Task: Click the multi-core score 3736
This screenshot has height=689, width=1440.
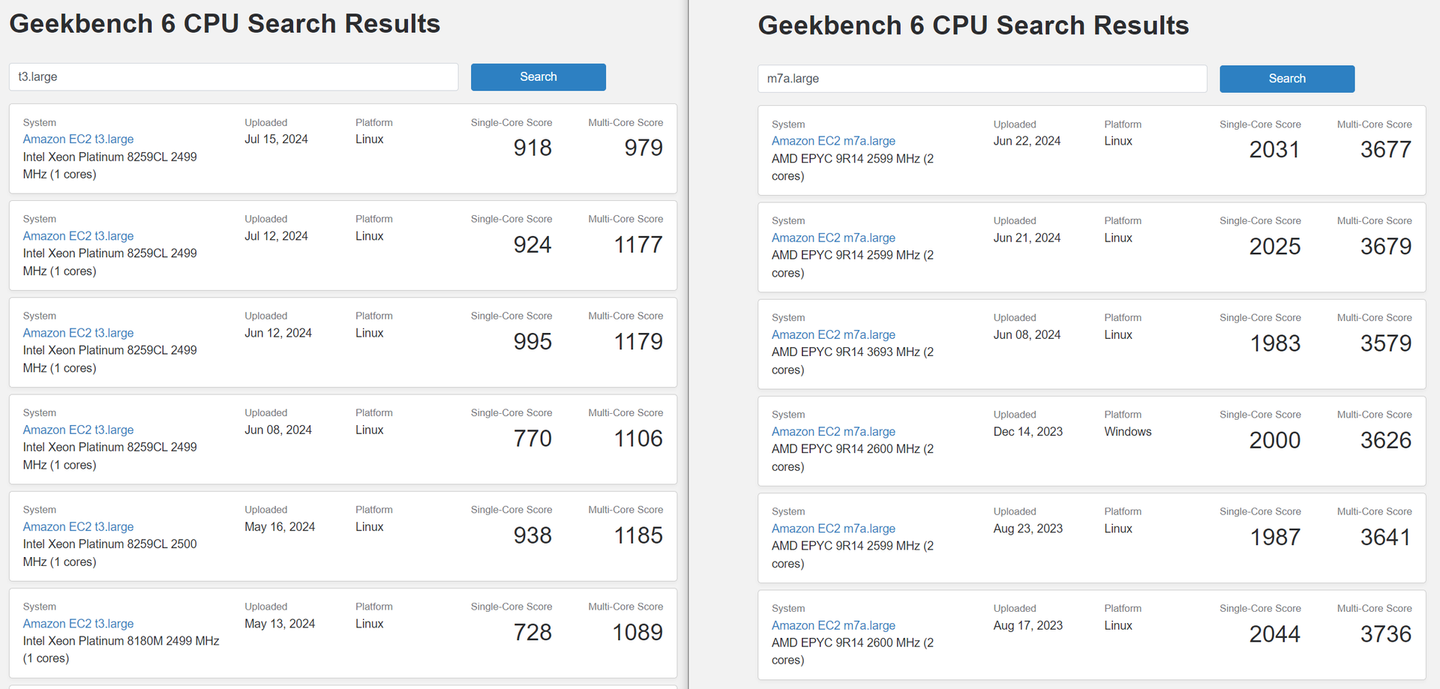Action: [1385, 634]
